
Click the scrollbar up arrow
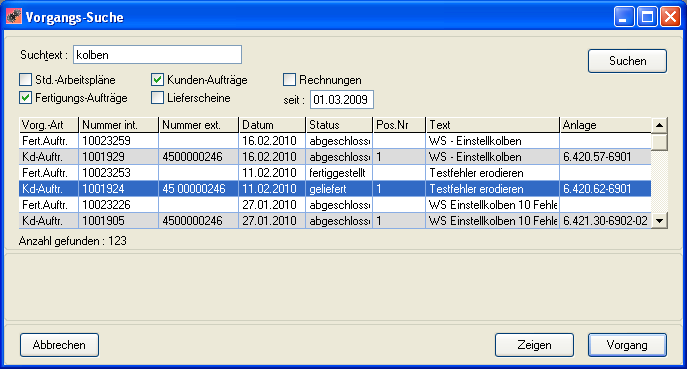tap(659, 125)
